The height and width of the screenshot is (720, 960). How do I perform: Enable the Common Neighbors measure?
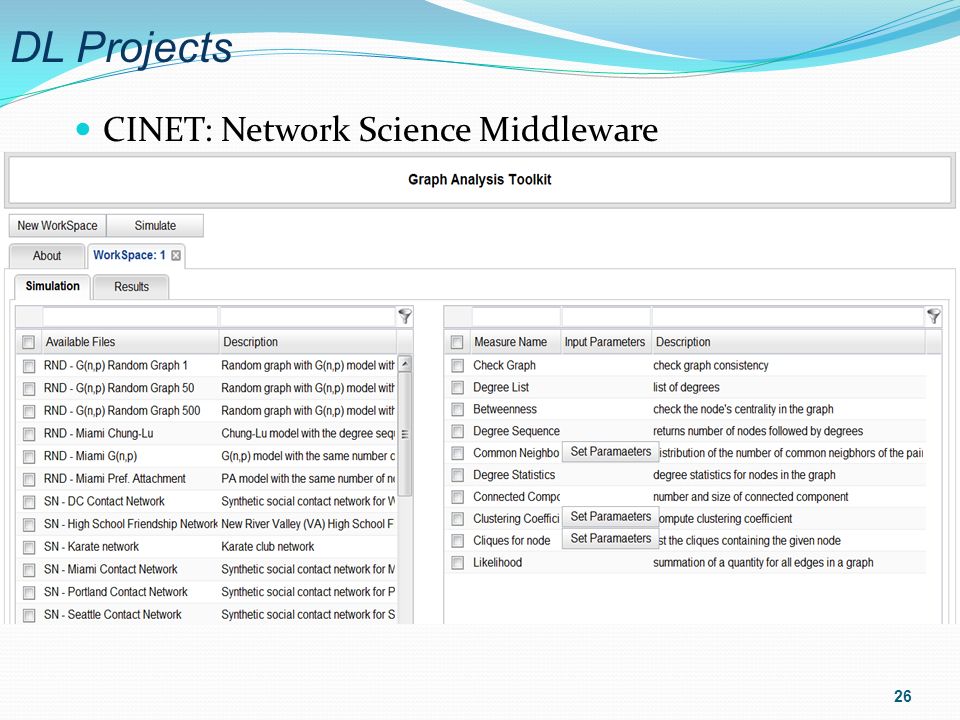tap(457, 453)
